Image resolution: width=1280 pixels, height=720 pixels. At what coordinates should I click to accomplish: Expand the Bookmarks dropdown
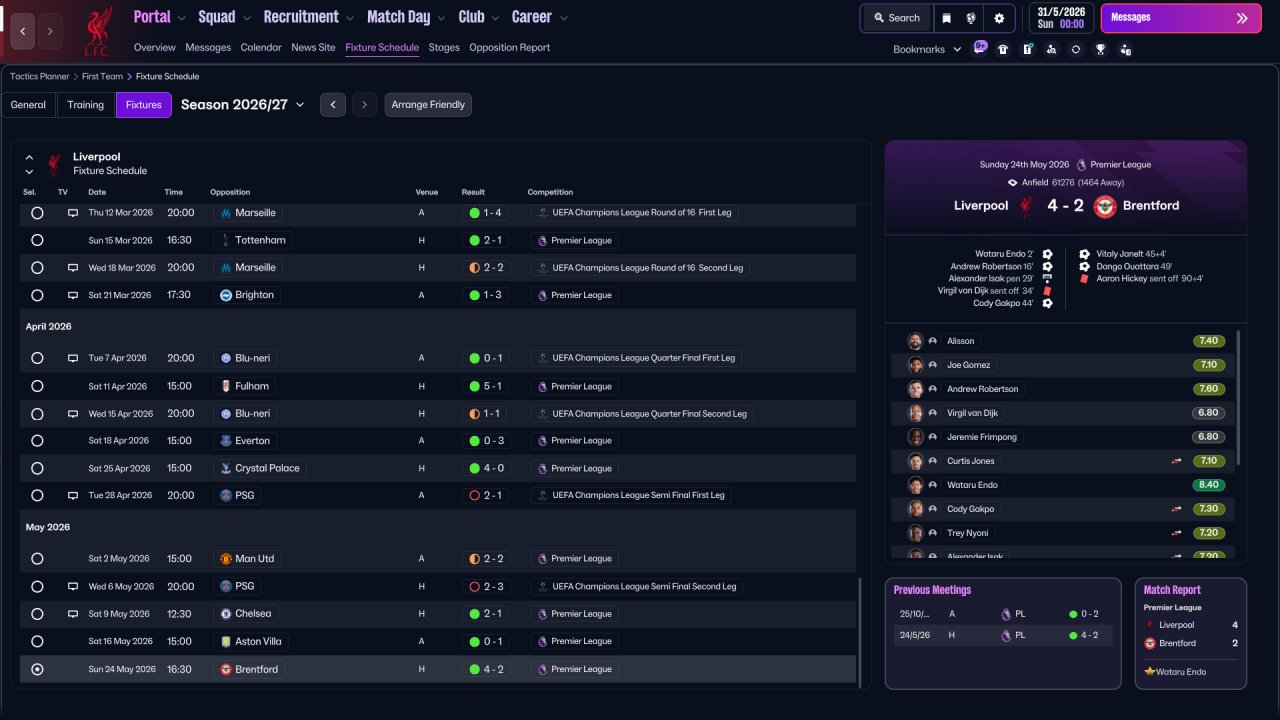(x=927, y=49)
